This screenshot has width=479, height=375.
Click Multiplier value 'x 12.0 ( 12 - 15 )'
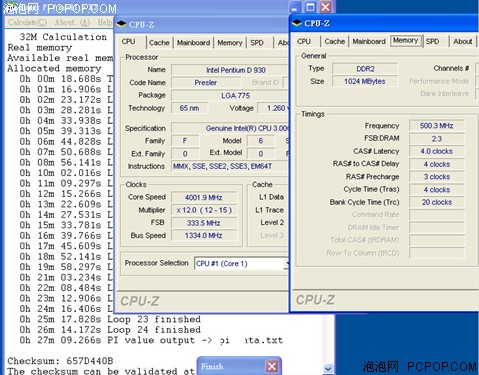(x=204, y=210)
